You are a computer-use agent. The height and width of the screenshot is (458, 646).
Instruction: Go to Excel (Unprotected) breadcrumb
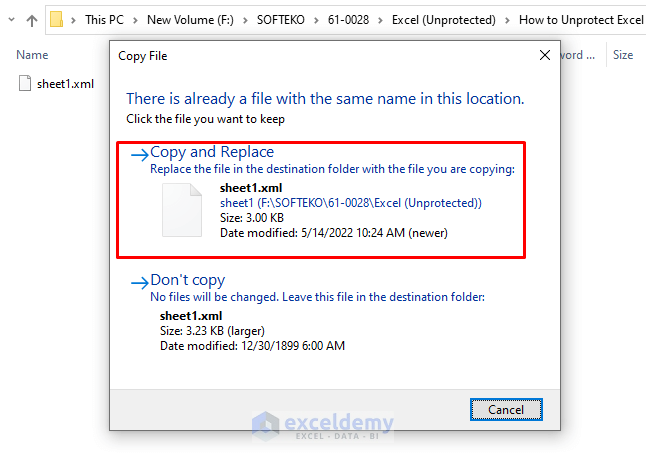pyautogui.click(x=445, y=19)
